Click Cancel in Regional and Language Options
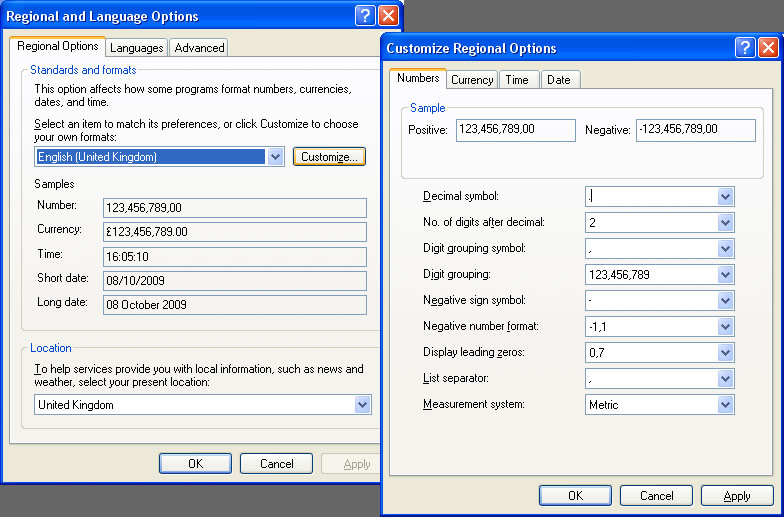784x517 pixels. [277, 464]
